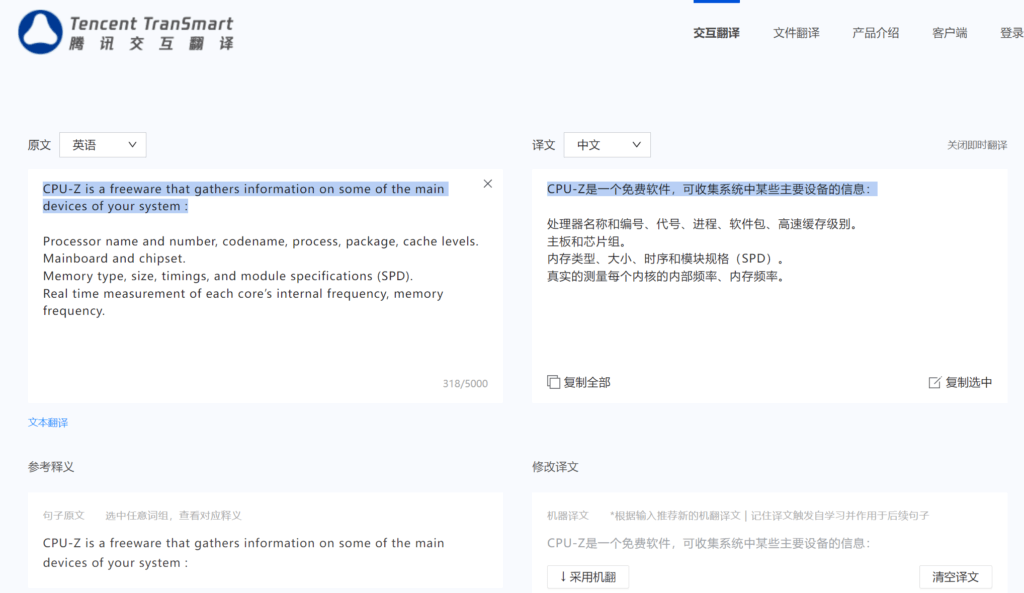1024x593 pixels.
Task: Go to 产品介绍 in navigation
Action: point(875,33)
